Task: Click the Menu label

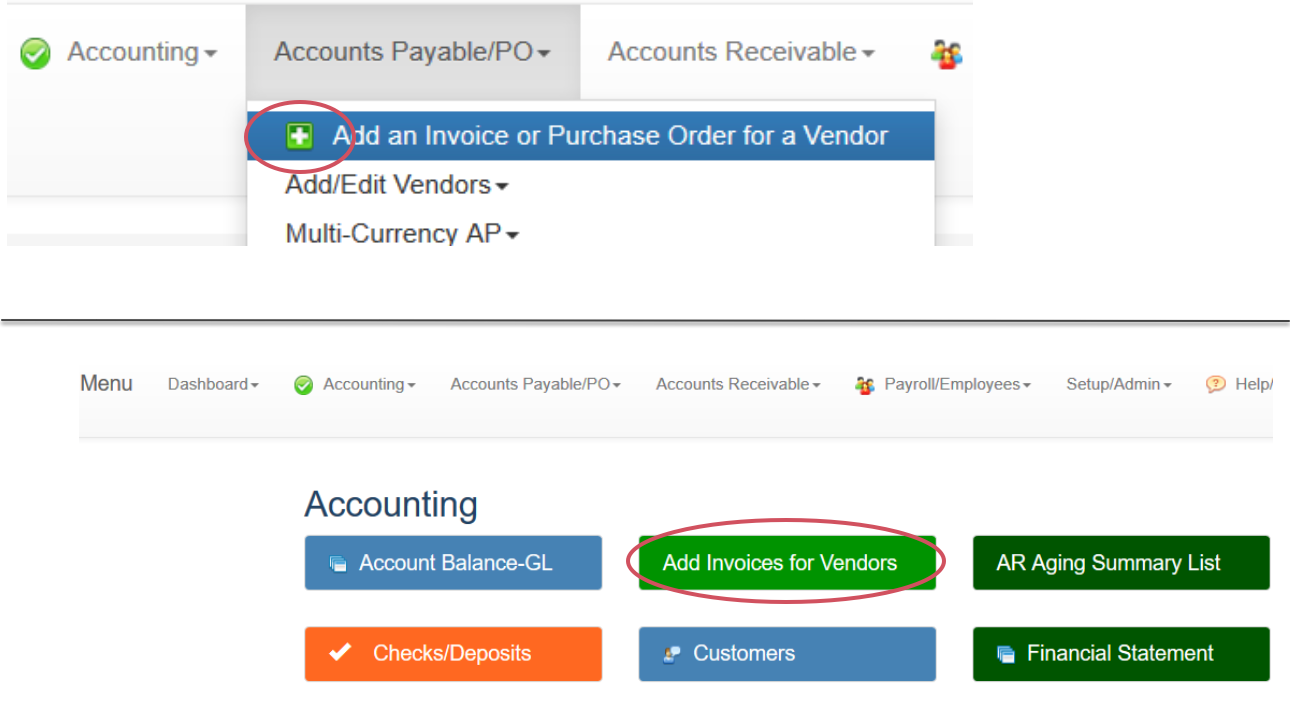Action: click(106, 384)
